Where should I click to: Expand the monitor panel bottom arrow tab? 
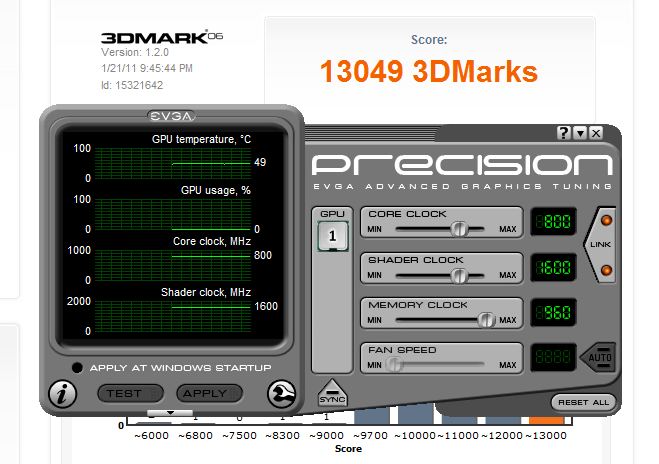click(x=170, y=413)
